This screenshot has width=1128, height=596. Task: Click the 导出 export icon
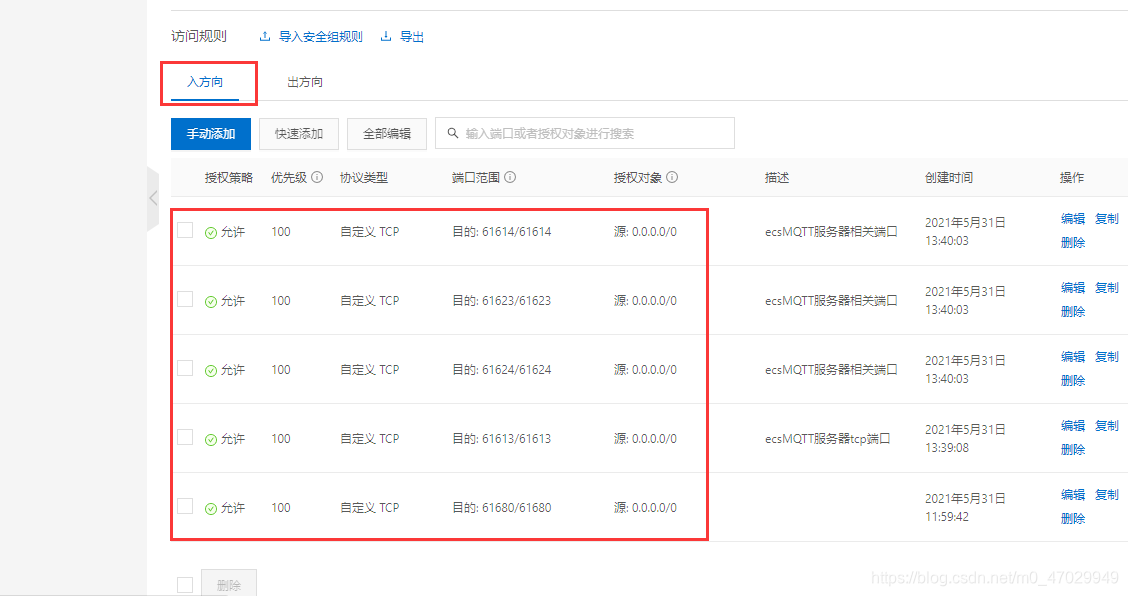pos(386,36)
